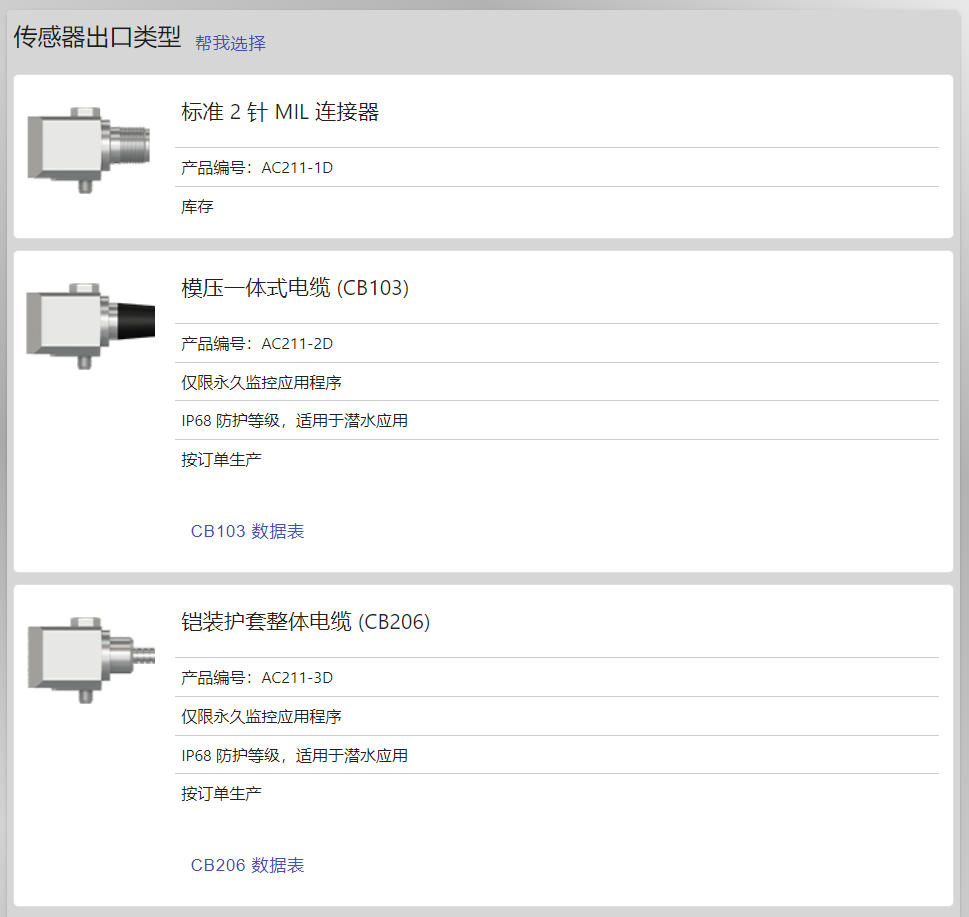Click 按订单生产 in the CB206 card

click(x=221, y=793)
